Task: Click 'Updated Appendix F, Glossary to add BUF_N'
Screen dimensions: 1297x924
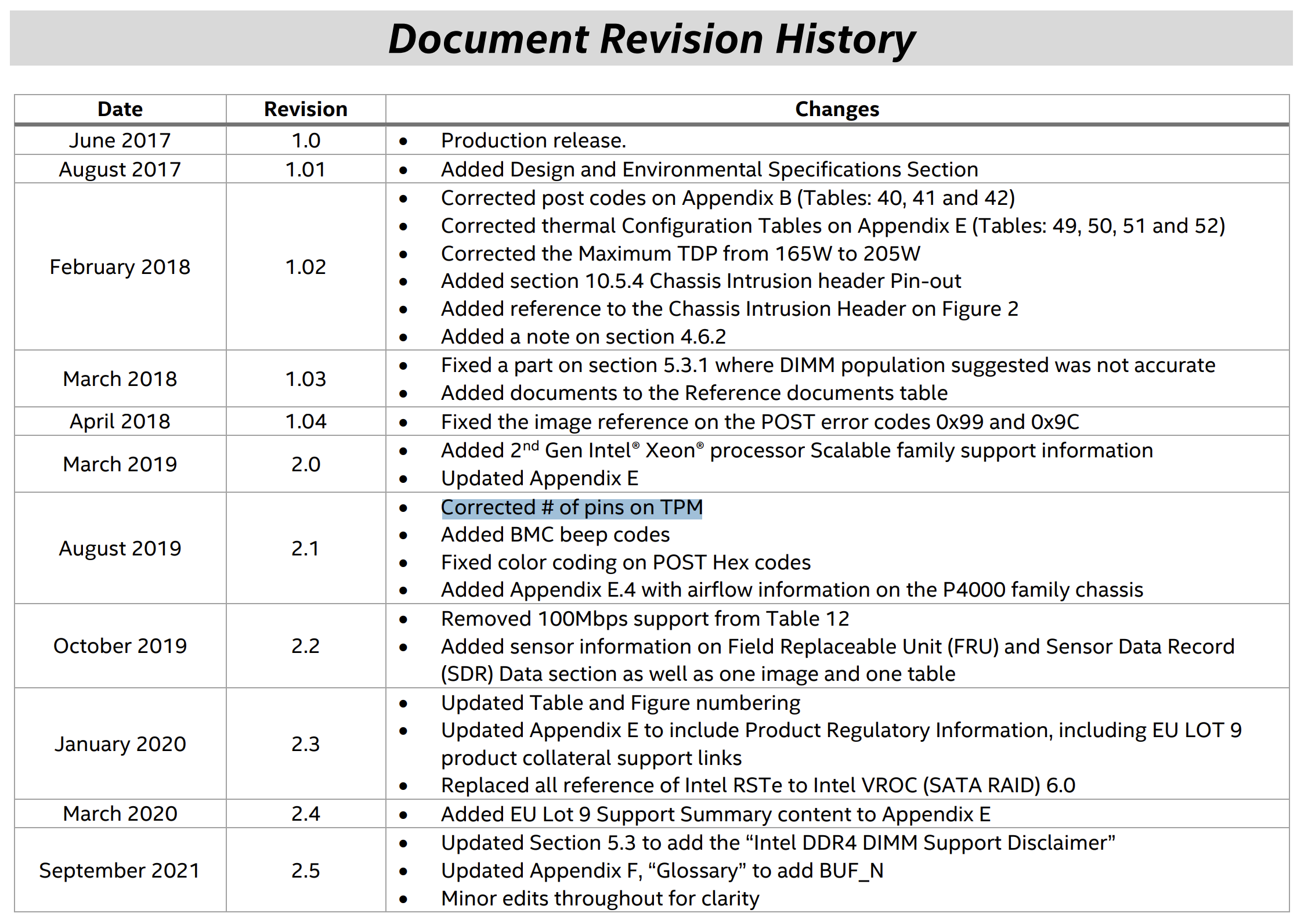Action: click(662, 871)
